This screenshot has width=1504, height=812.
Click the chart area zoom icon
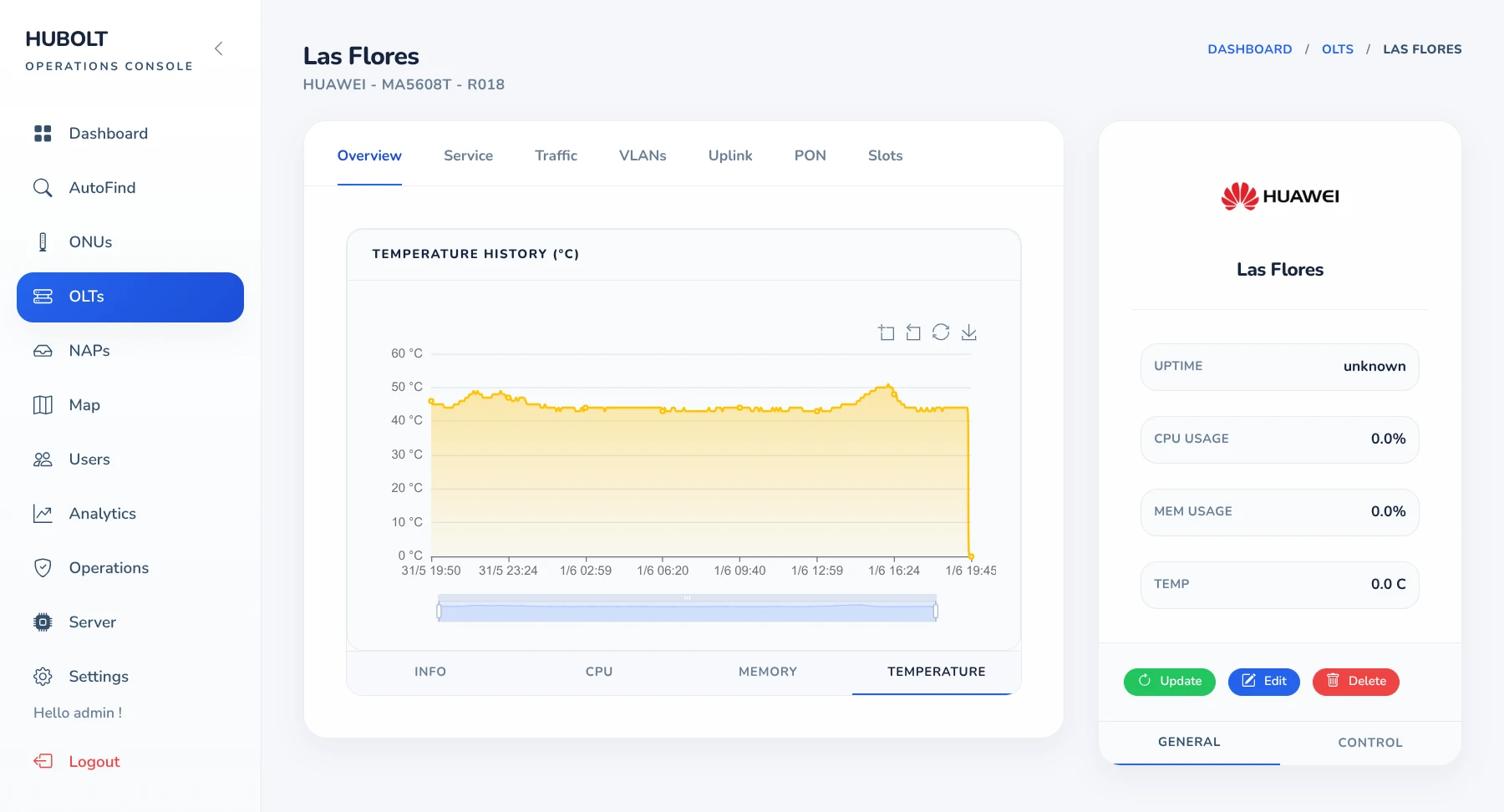coord(887,332)
